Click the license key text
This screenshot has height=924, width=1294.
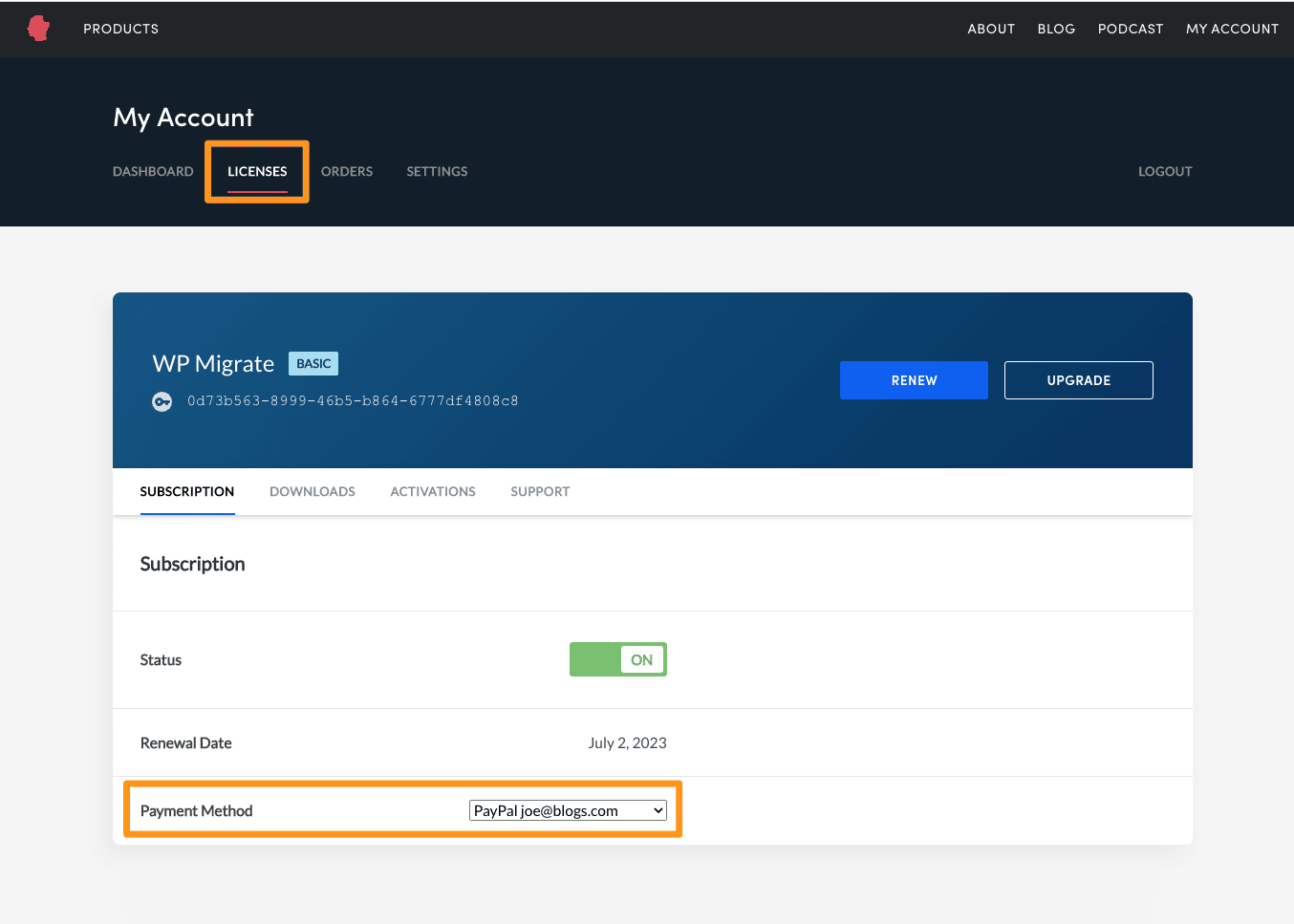pyautogui.click(x=353, y=401)
